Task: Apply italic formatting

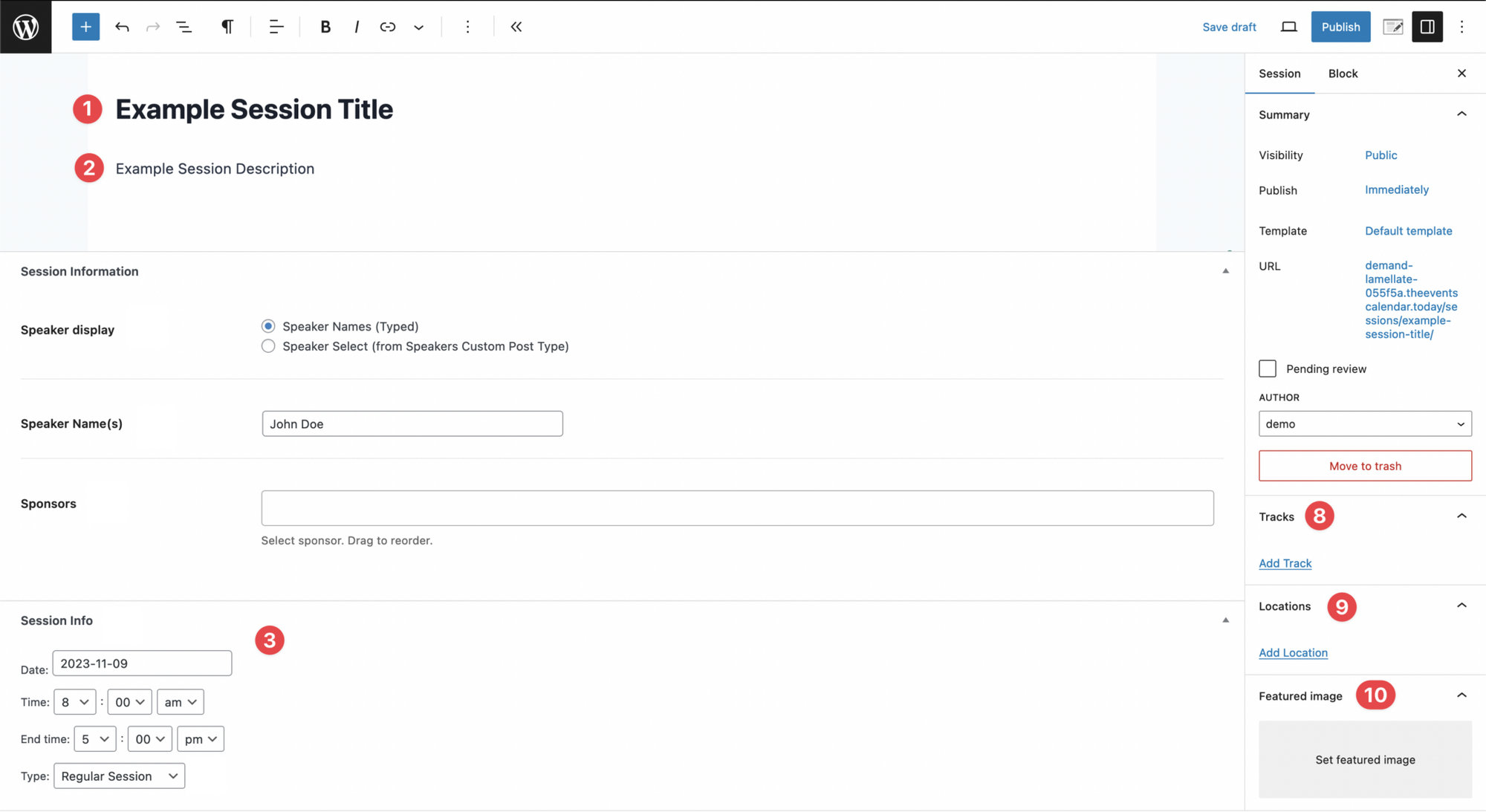Action: pyautogui.click(x=357, y=27)
